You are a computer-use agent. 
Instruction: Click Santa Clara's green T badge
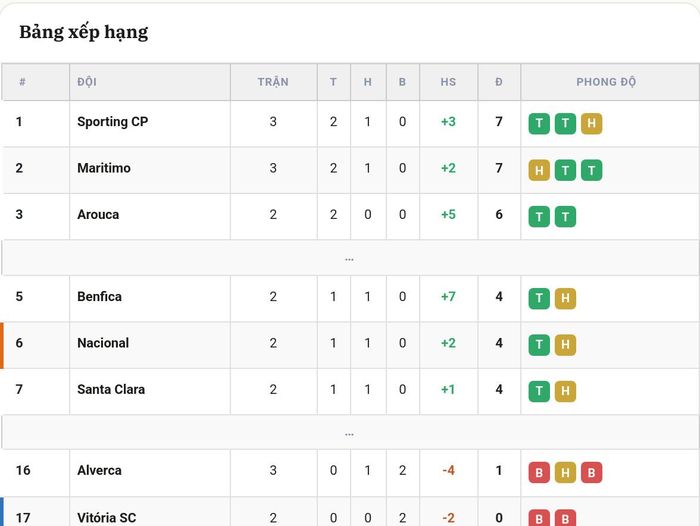click(539, 391)
